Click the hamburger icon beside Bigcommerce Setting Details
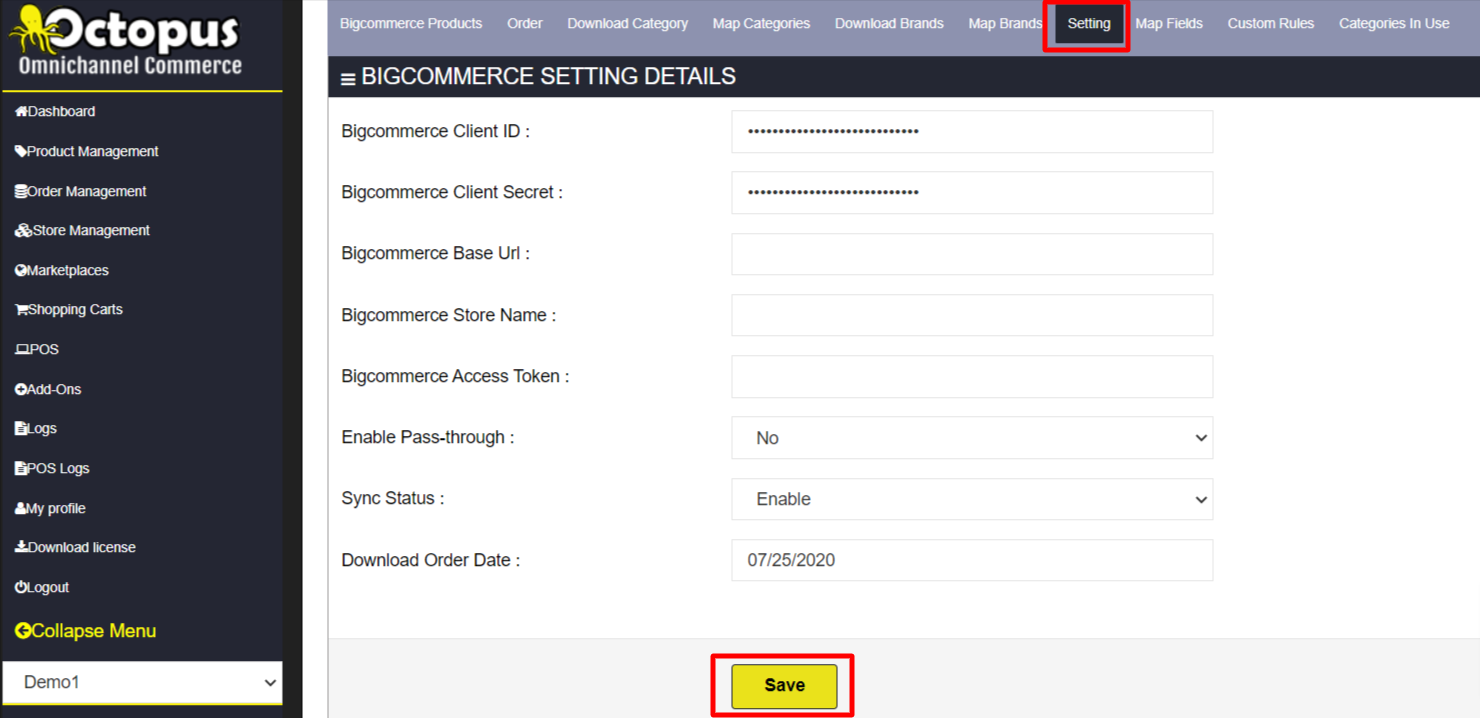The width and height of the screenshot is (1480, 718). coord(348,79)
